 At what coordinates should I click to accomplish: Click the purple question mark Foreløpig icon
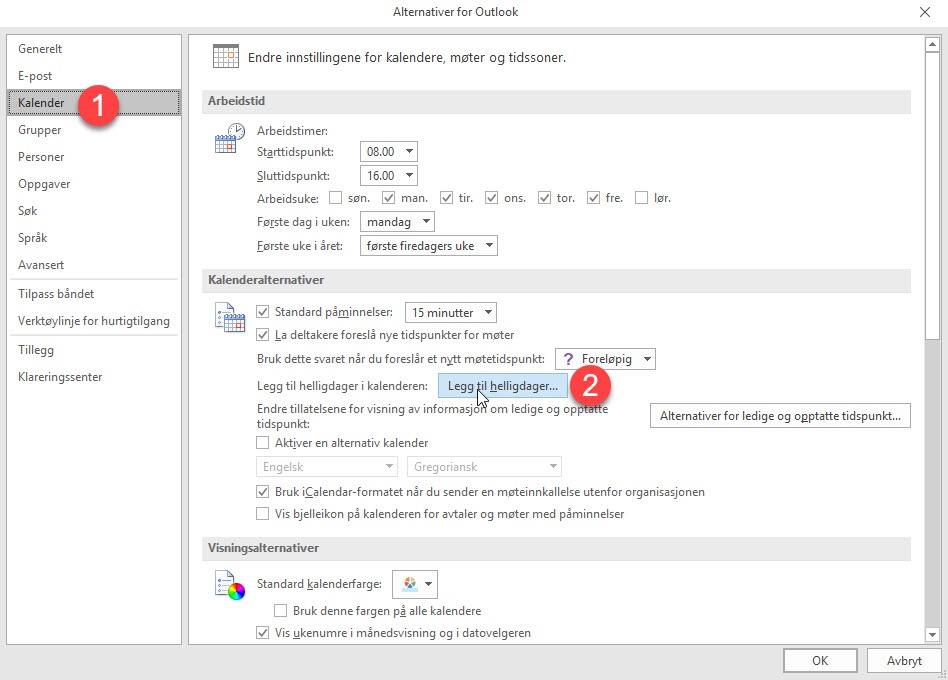point(568,359)
